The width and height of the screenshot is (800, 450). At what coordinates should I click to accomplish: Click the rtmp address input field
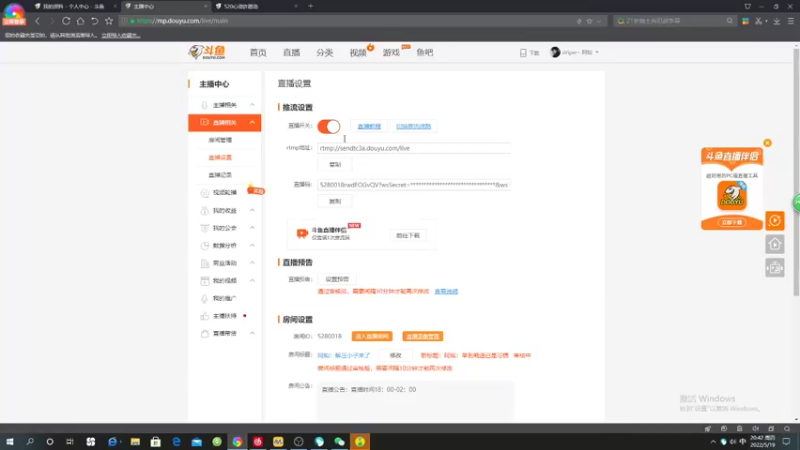(414, 148)
